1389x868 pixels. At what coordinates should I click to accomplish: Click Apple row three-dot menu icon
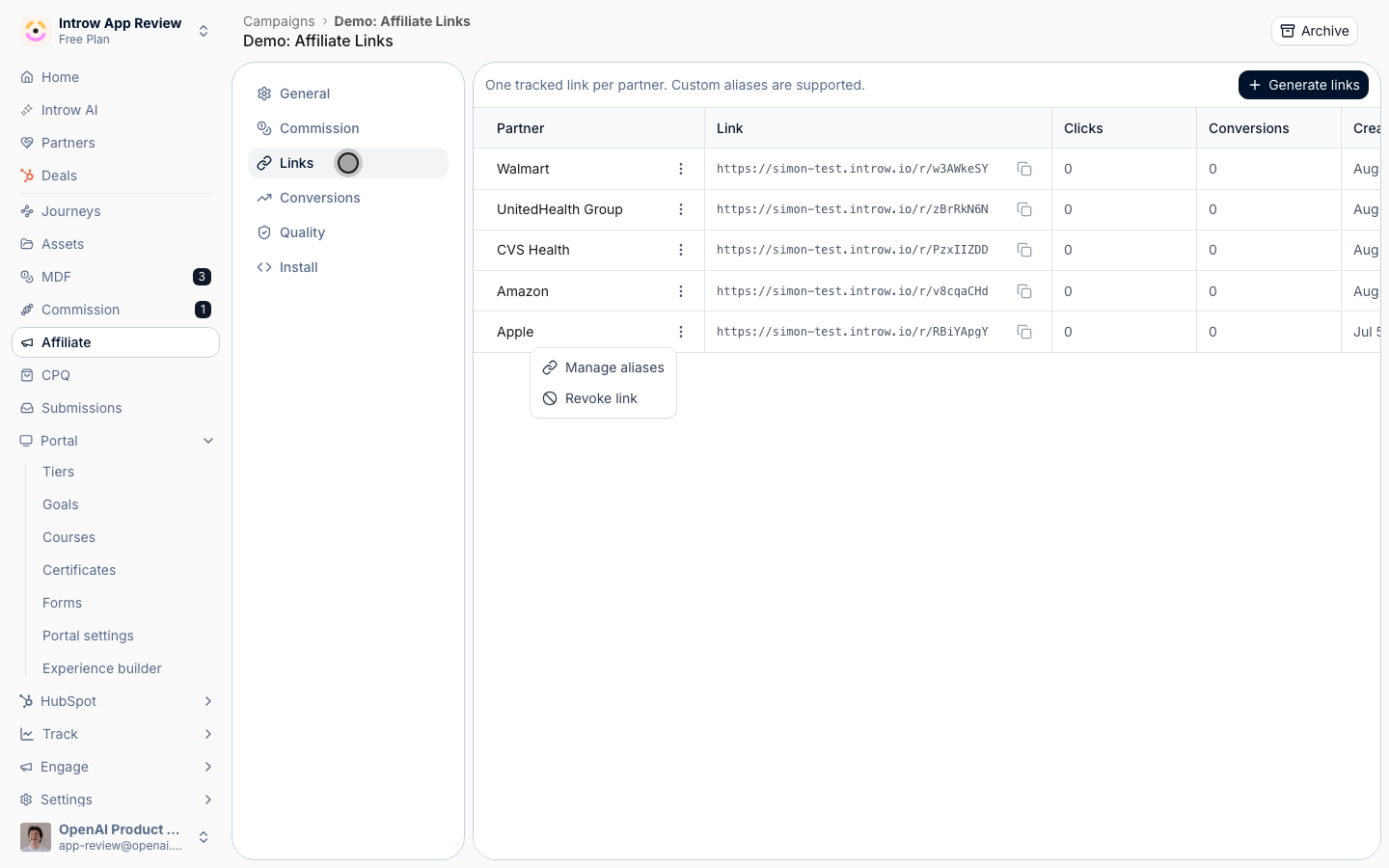pyautogui.click(x=681, y=332)
